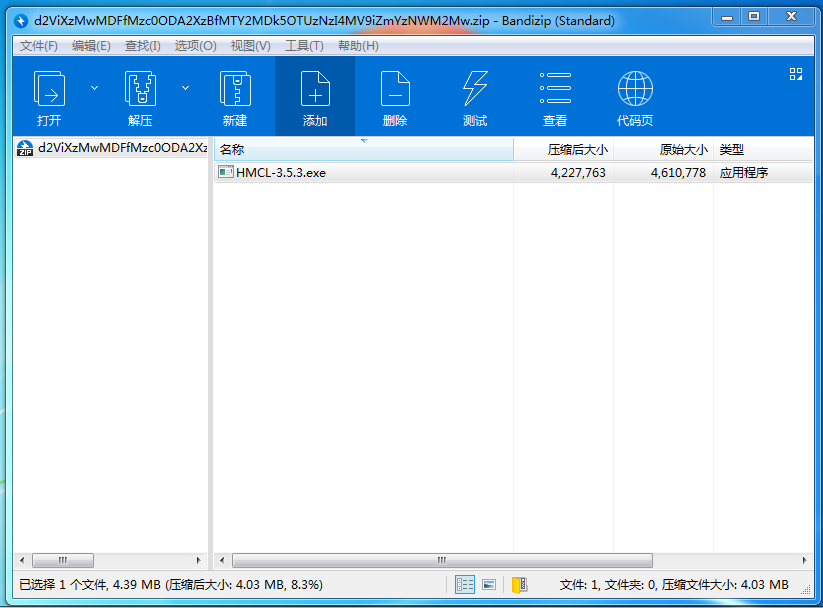Click the status bar selection summary text
The width and height of the screenshot is (823, 608).
pyautogui.click(x=171, y=584)
